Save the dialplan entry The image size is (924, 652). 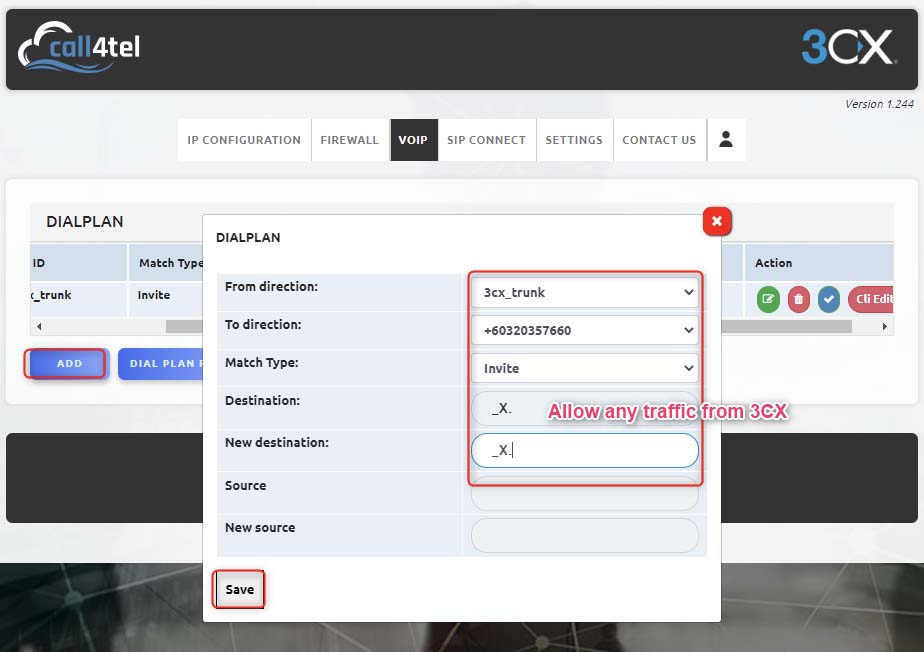click(x=239, y=589)
